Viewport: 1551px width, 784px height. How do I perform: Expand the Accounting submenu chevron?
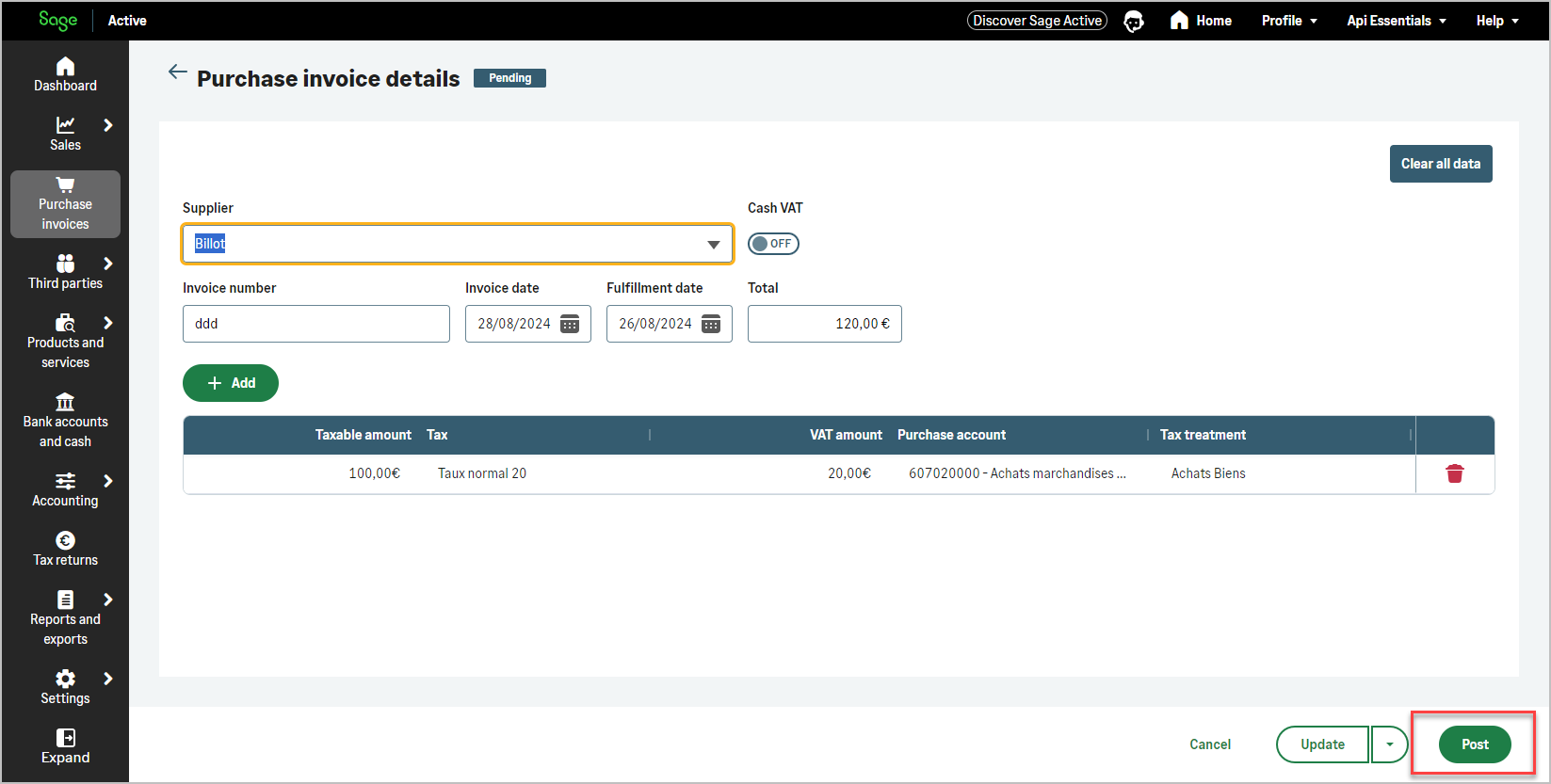coord(108,481)
